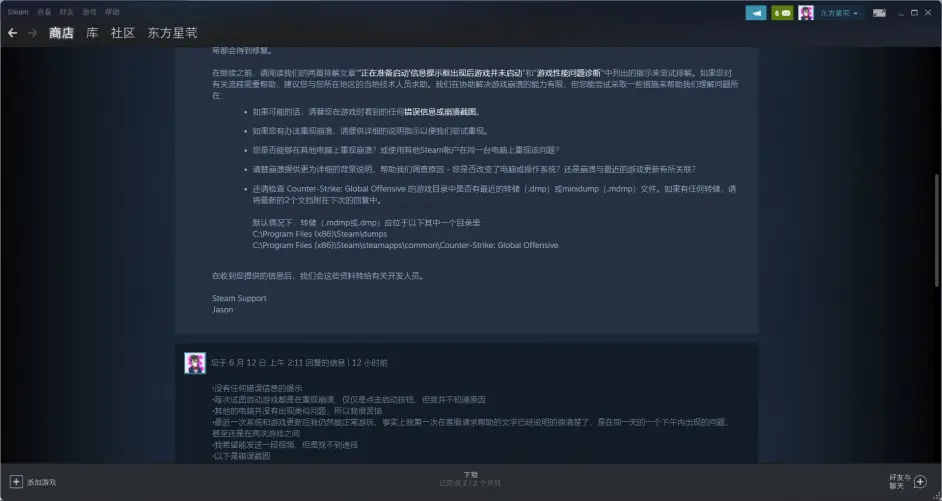
Task: Click the user avatar beside the June 12 reply
Action: [x=195, y=363]
